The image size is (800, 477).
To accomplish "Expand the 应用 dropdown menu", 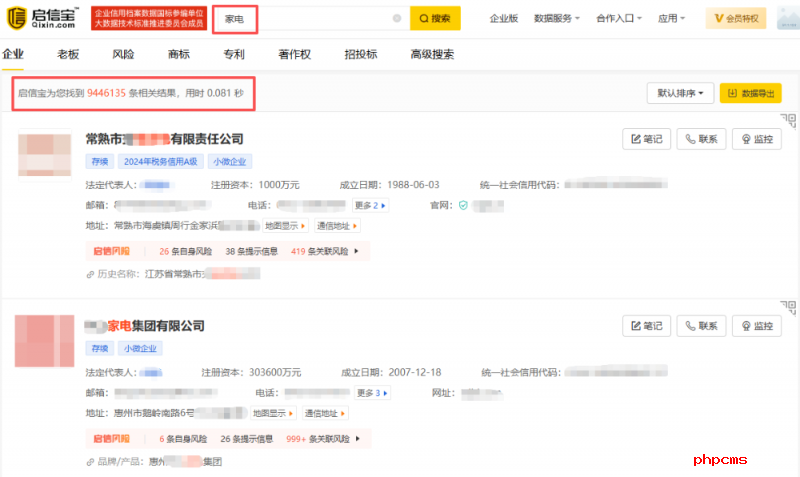I will [671, 18].
